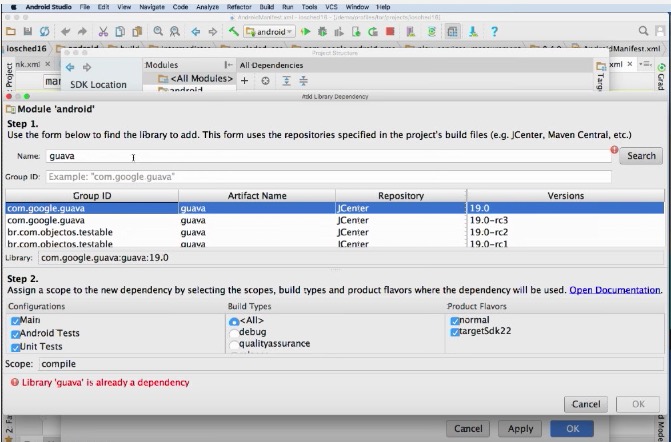Click the Undo arrow in the toolbar

pyautogui.click(x=65, y=32)
